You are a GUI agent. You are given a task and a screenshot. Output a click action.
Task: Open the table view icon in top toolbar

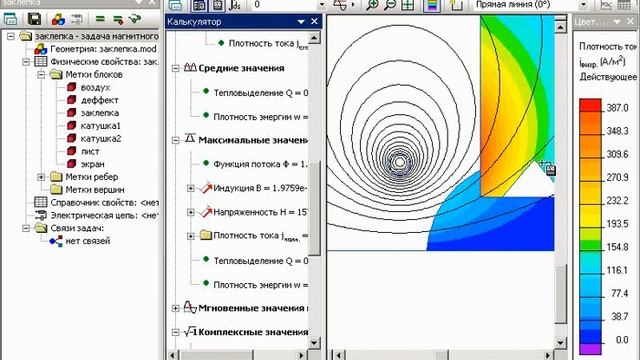[x=624, y=5]
